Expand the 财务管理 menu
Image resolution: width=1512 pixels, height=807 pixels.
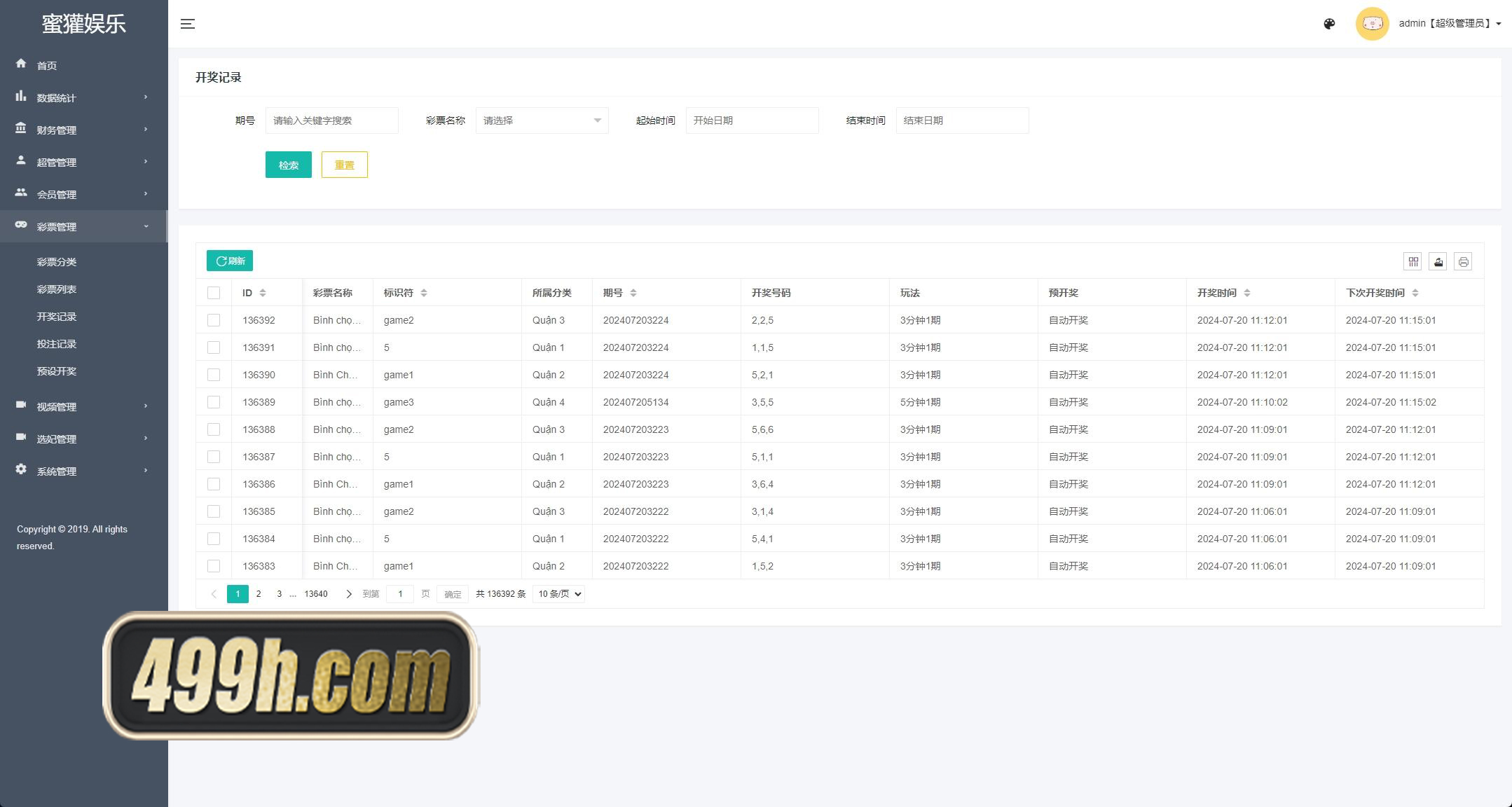click(x=83, y=130)
